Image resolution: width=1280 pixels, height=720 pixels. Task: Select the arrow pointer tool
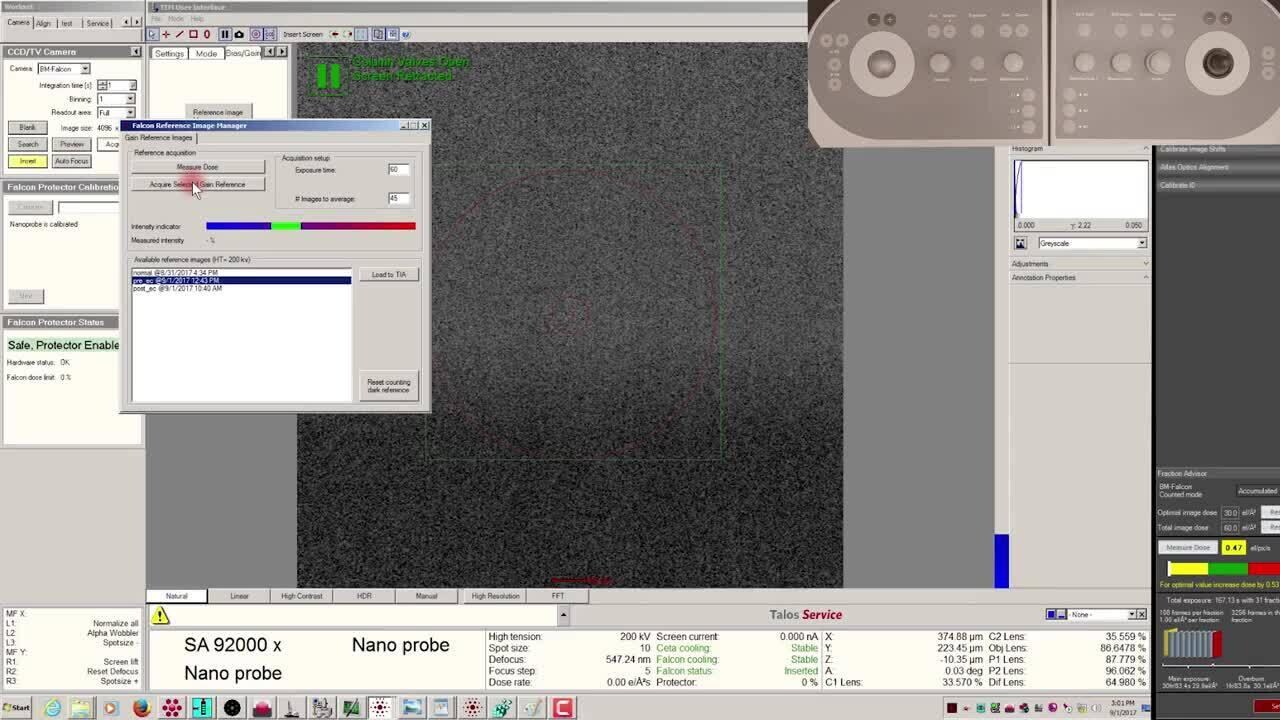point(153,34)
